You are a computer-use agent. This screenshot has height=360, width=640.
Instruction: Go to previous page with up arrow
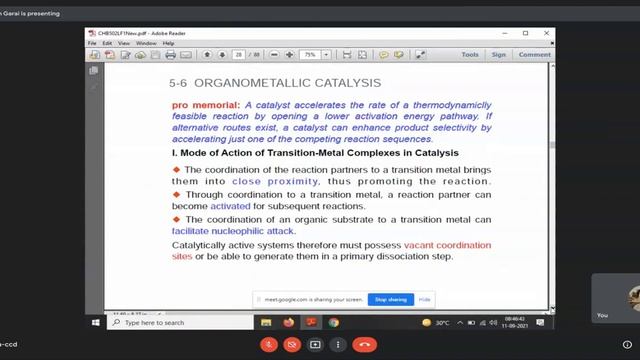pyautogui.click(x=207, y=55)
